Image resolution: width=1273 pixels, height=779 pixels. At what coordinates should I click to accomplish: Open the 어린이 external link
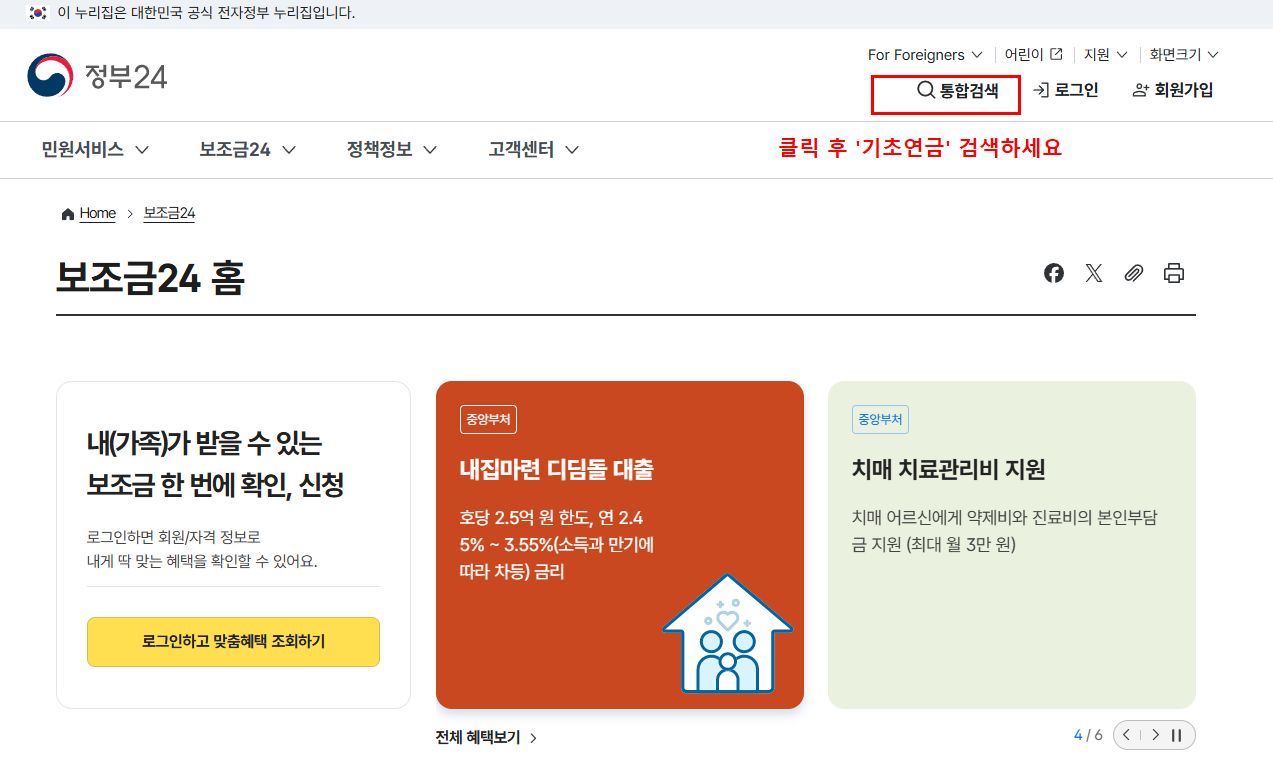[1034, 55]
